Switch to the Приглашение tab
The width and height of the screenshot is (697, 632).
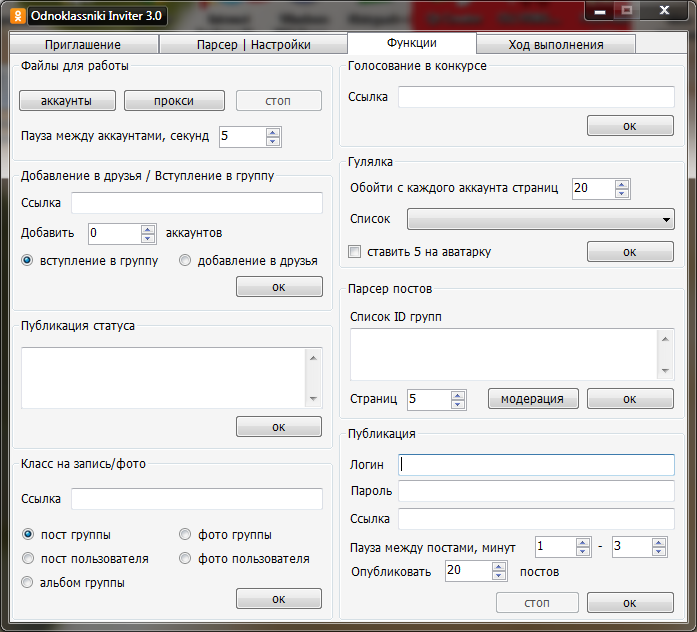(83, 45)
